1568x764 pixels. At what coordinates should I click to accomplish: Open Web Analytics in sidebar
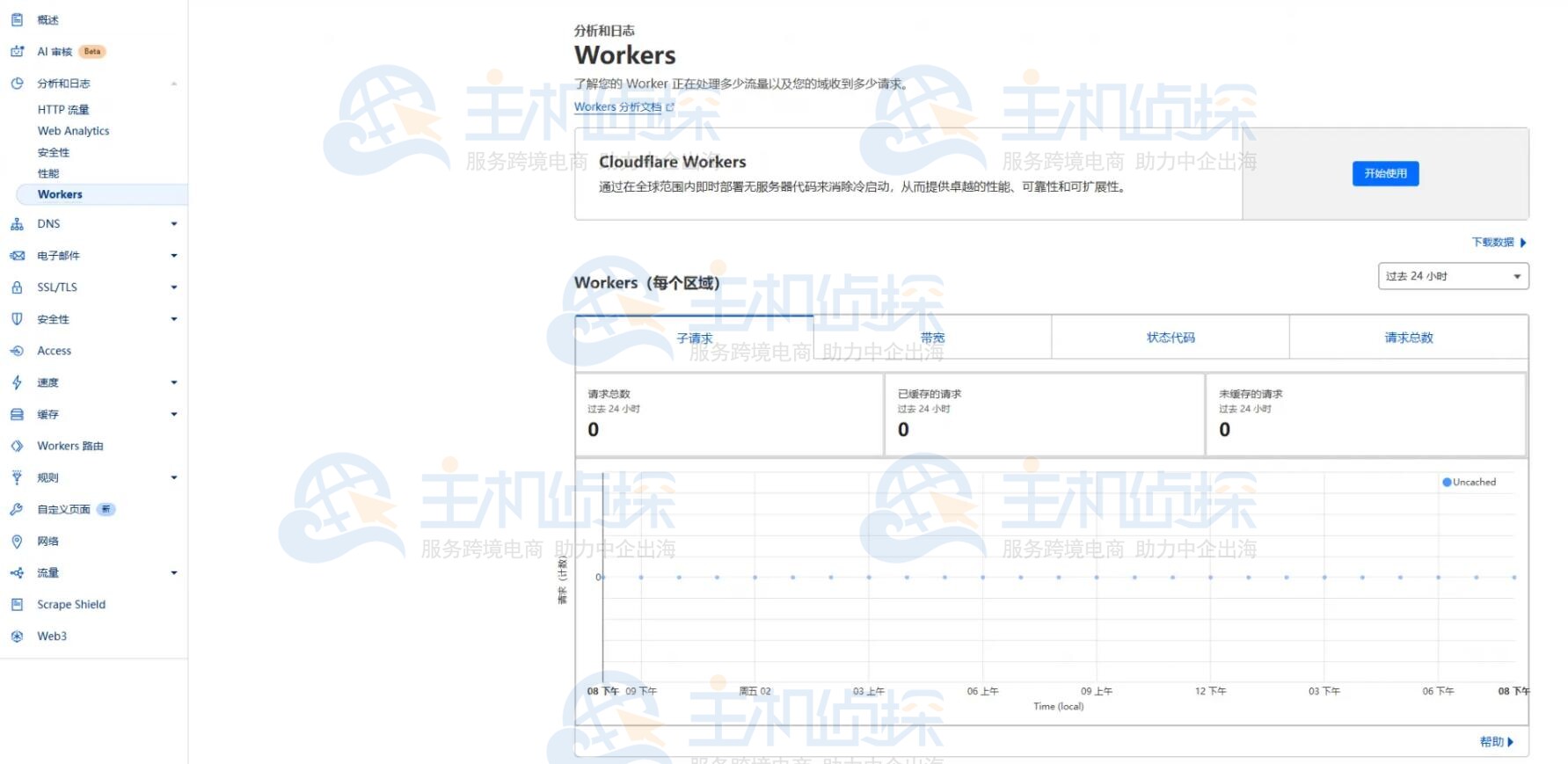click(74, 131)
